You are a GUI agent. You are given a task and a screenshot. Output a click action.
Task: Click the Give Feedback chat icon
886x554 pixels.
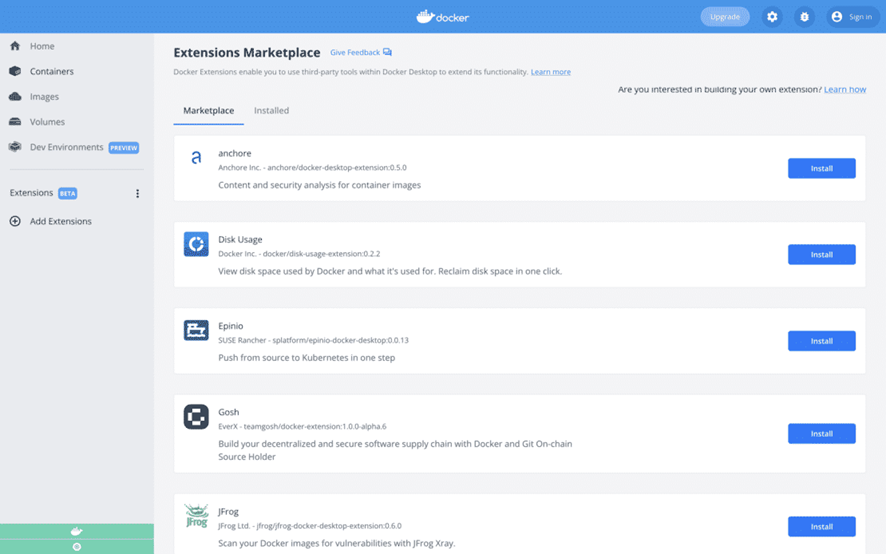tap(387, 52)
